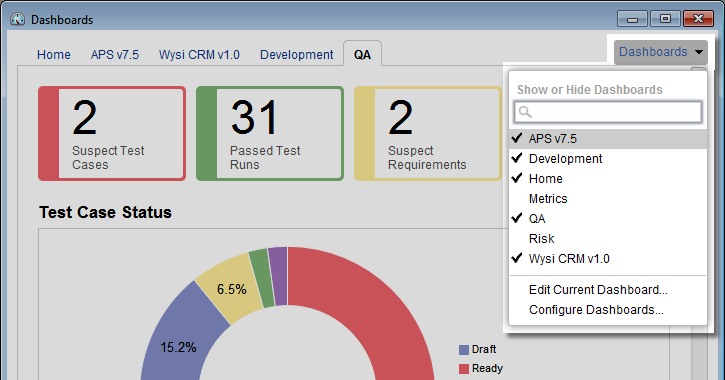
Task: Switch to the Wysi CRM v1.0 tab
Action: pos(199,55)
